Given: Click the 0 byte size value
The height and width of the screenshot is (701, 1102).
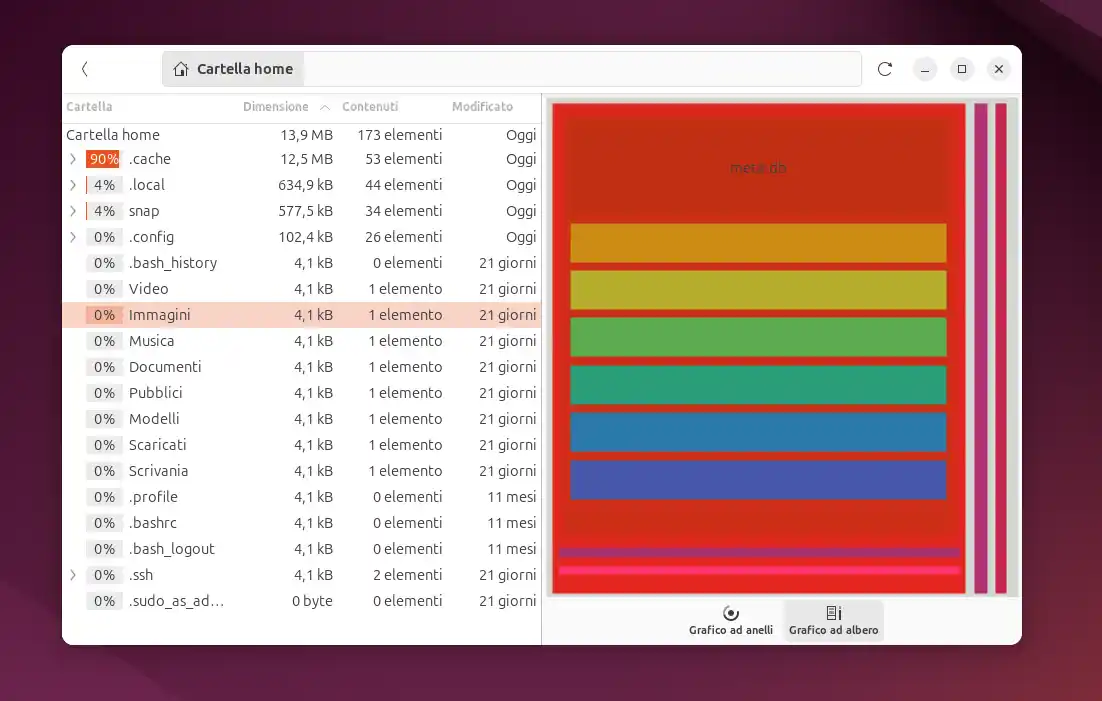Looking at the screenshot, I should click(312, 601).
